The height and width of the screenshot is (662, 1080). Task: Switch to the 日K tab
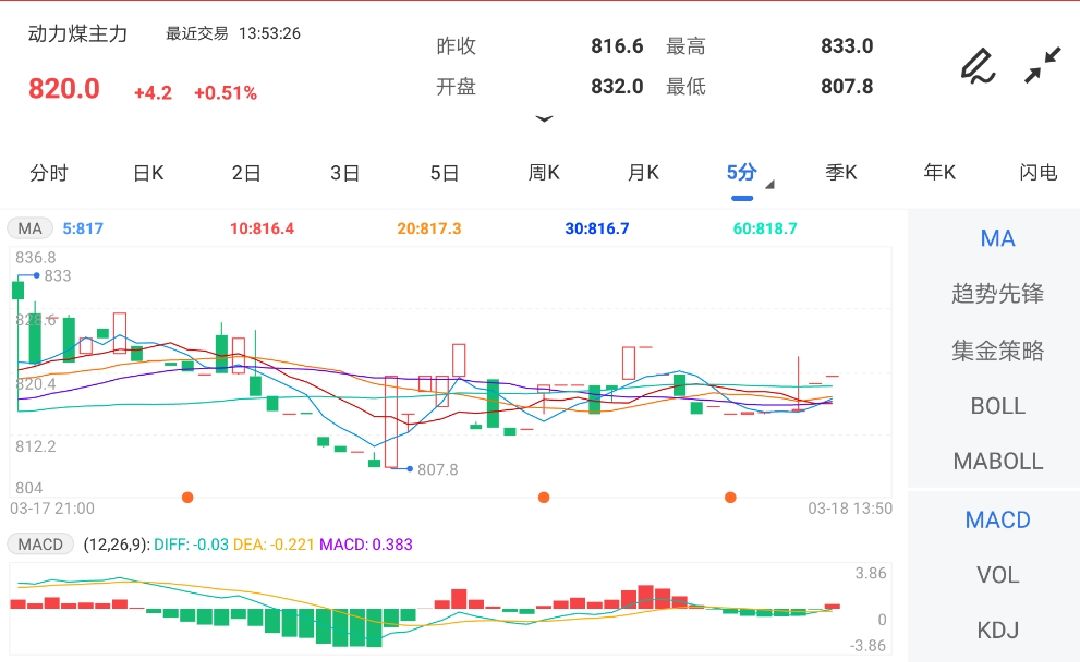148,172
